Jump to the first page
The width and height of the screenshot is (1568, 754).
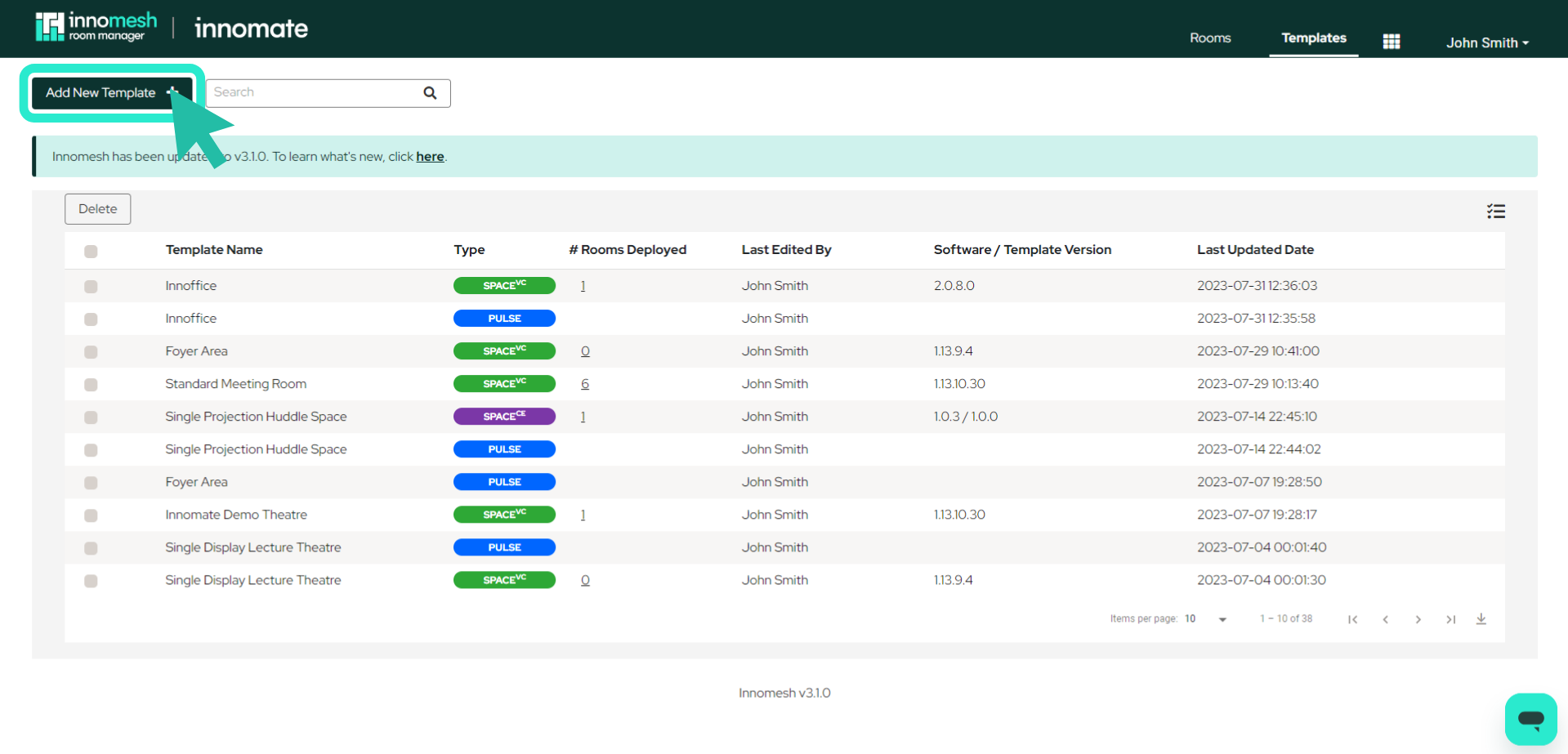tap(1352, 619)
